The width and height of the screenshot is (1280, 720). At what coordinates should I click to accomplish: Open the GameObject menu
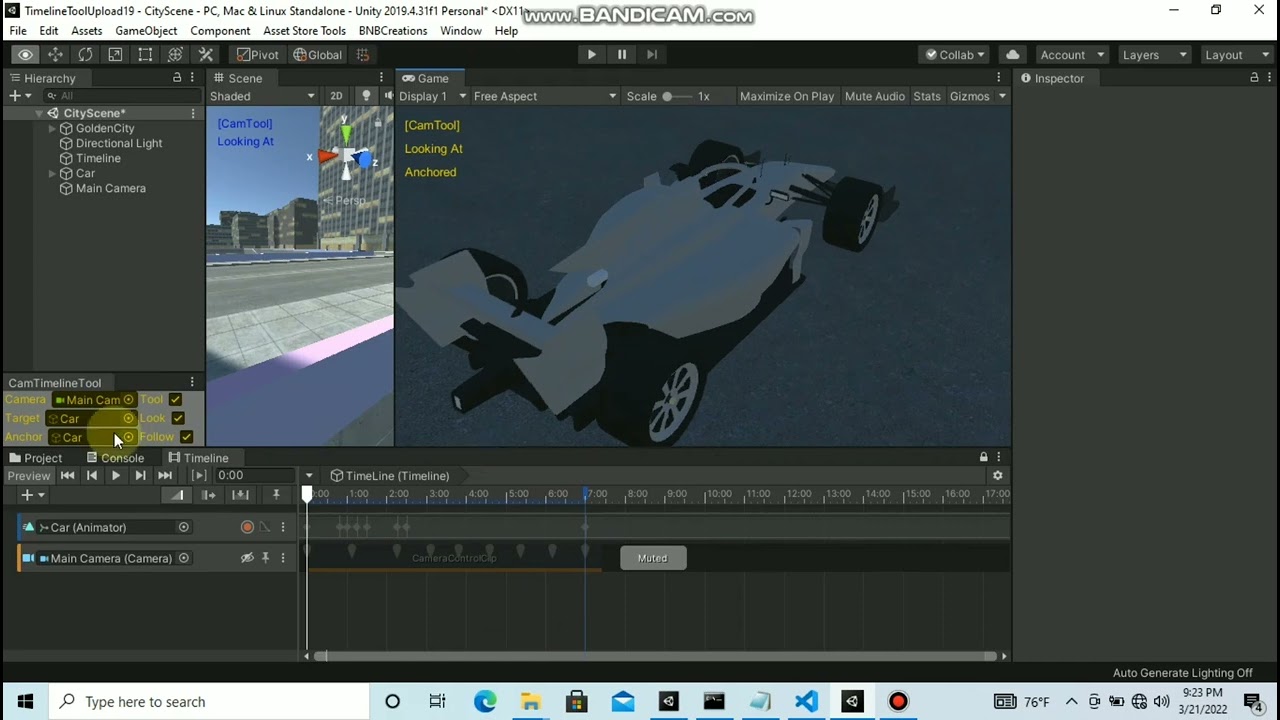coord(146,31)
